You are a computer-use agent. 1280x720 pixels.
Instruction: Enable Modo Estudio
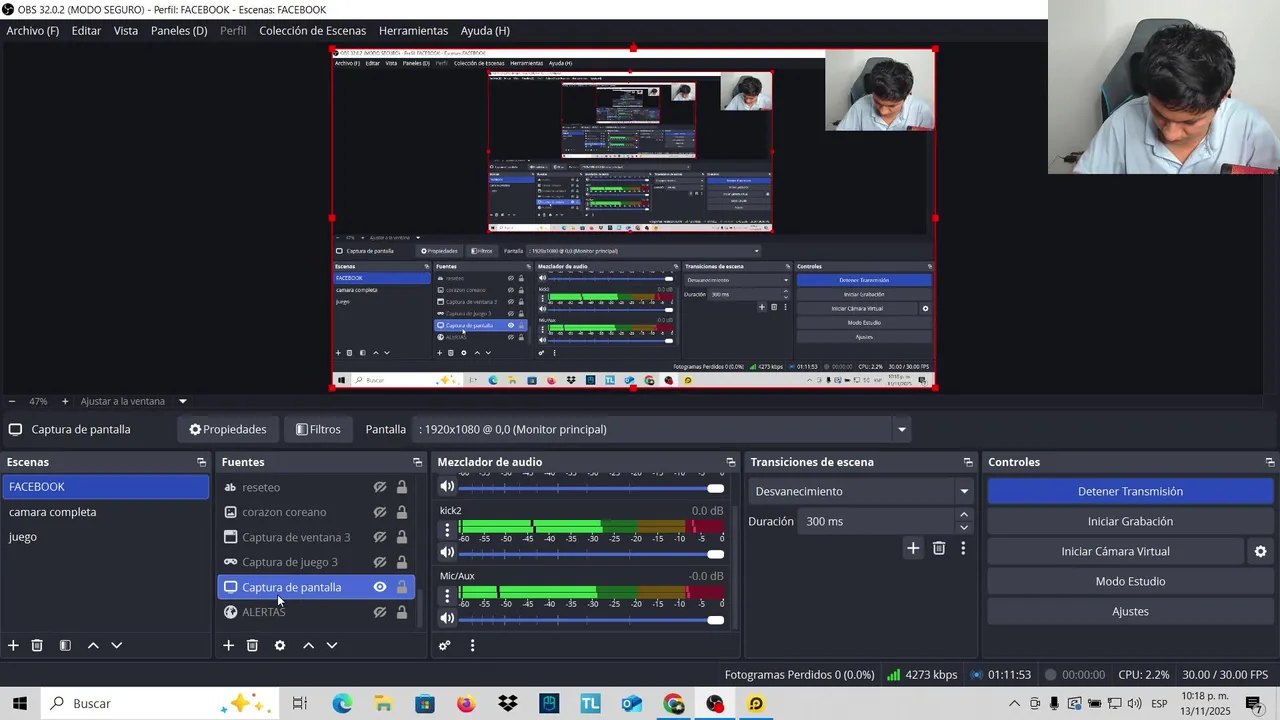click(1130, 581)
